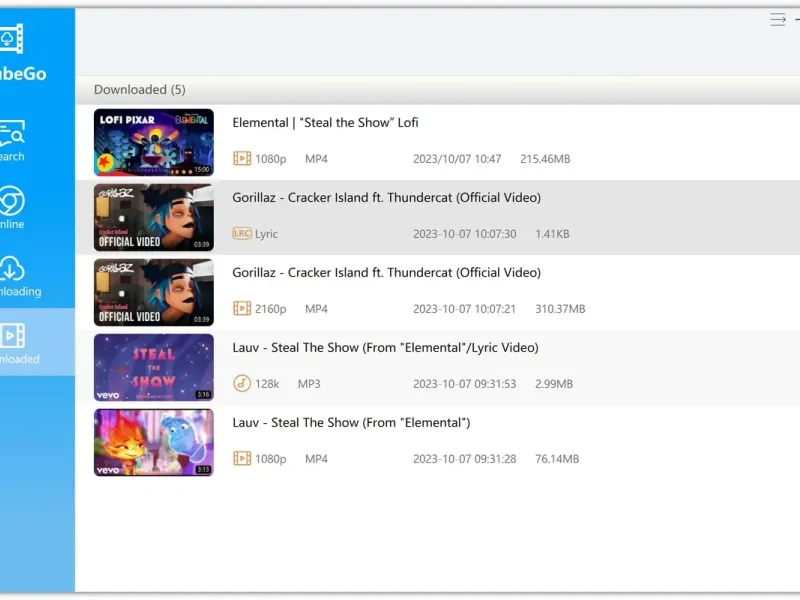Click the 76.14MB file size
The width and height of the screenshot is (800, 600).
[557, 459]
